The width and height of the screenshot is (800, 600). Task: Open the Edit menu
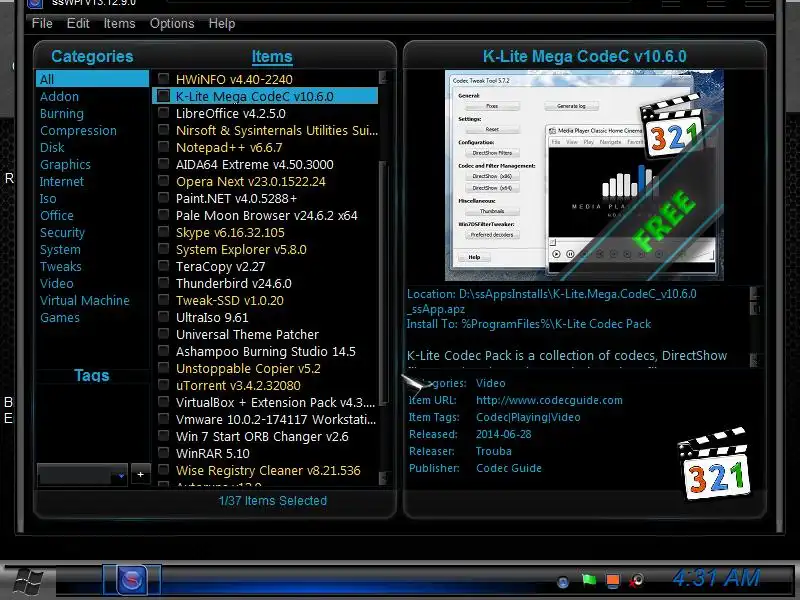pyautogui.click(x=78, y=23)
